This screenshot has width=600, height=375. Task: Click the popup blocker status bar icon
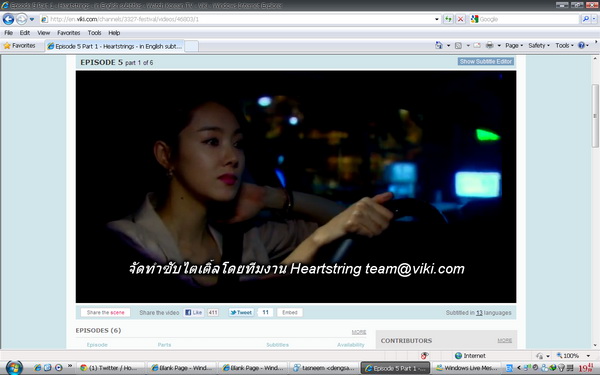click(x=424, y=356)
